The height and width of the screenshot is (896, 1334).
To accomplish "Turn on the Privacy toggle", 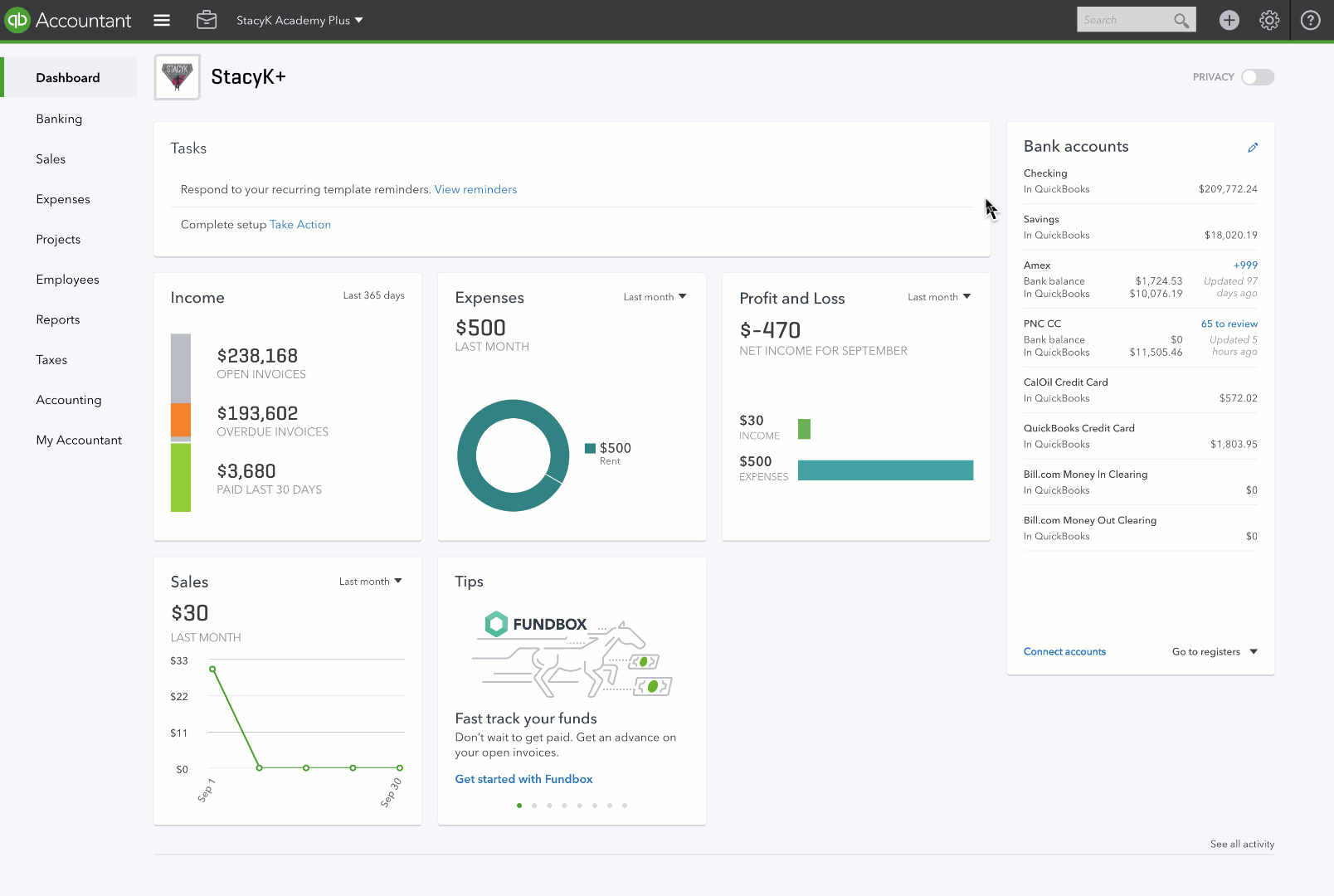I will (1257, 77).
